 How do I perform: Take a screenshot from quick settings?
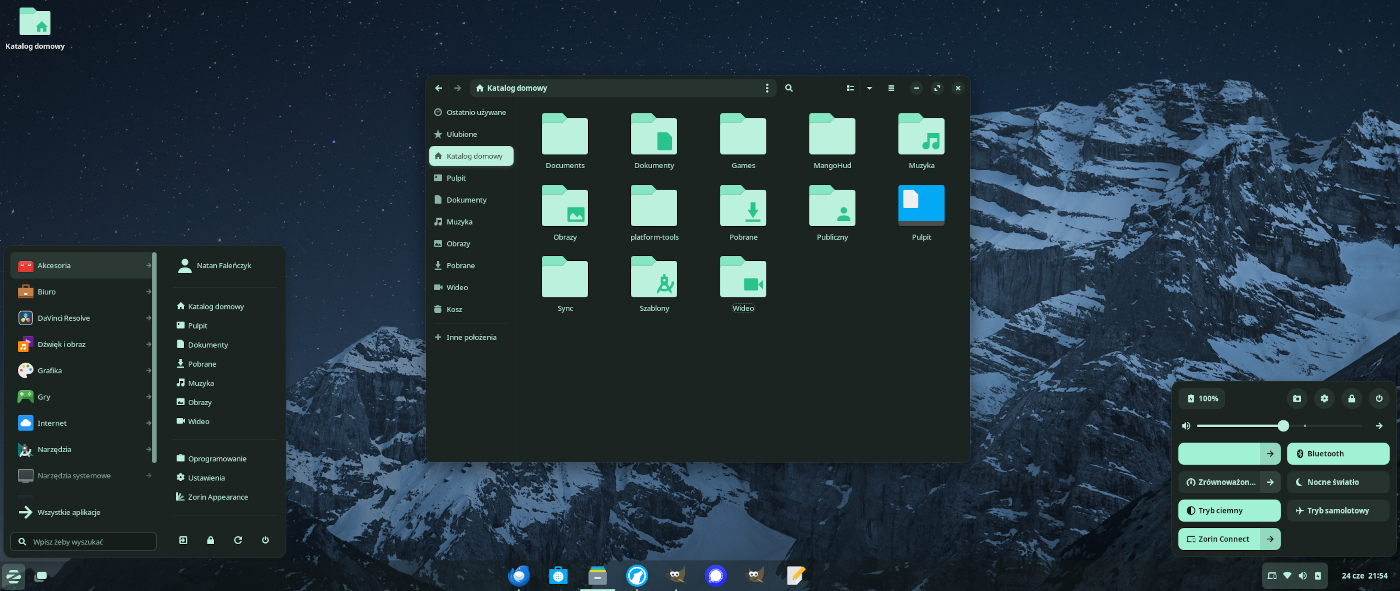tap(1296, 398)
